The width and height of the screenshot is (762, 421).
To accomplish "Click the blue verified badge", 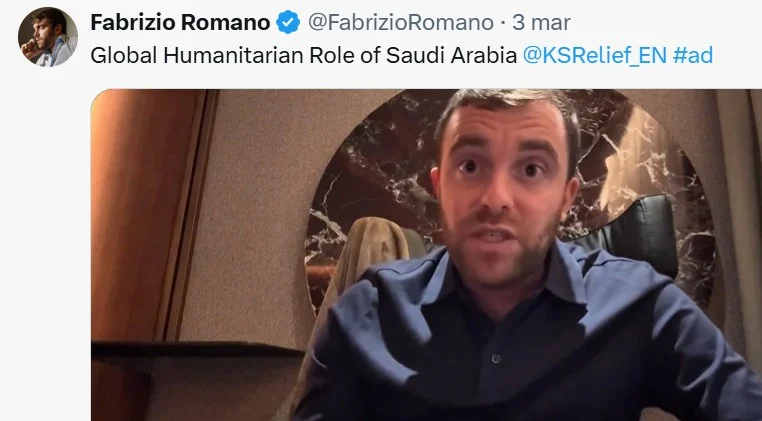I will 288,22.
